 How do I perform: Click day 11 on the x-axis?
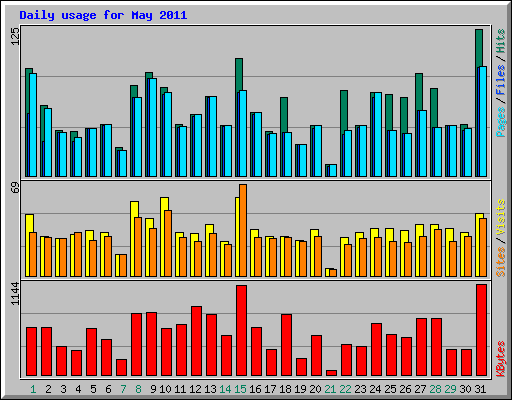180,389
